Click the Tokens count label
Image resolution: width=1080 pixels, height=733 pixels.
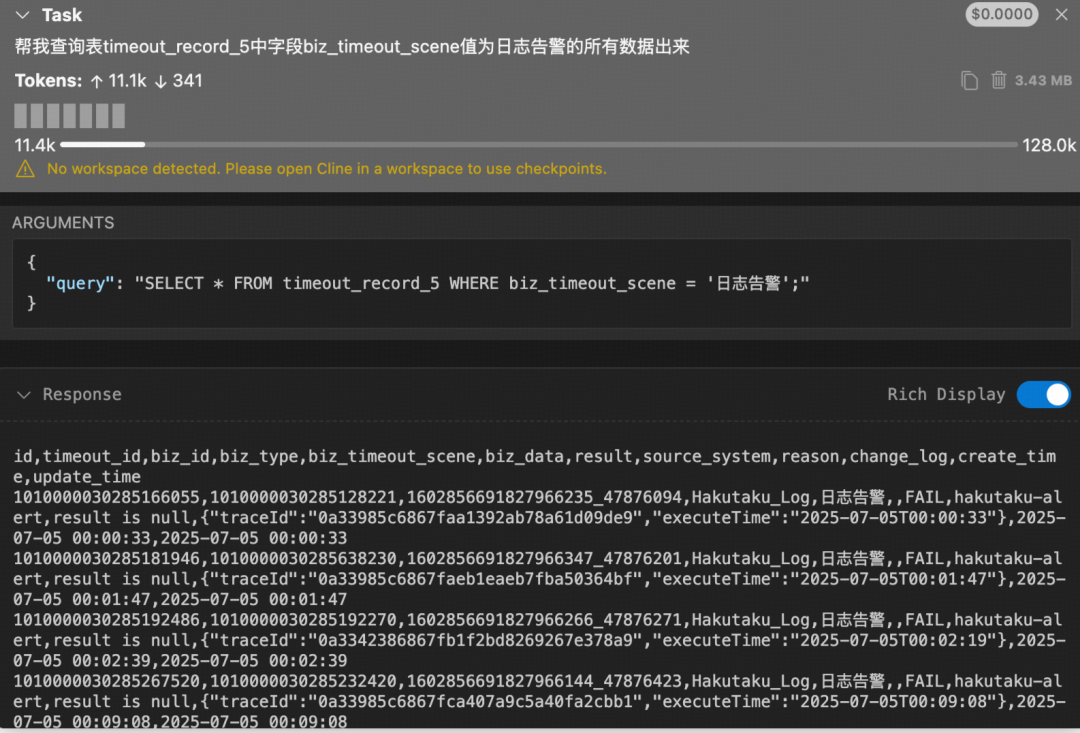[109, 81]
